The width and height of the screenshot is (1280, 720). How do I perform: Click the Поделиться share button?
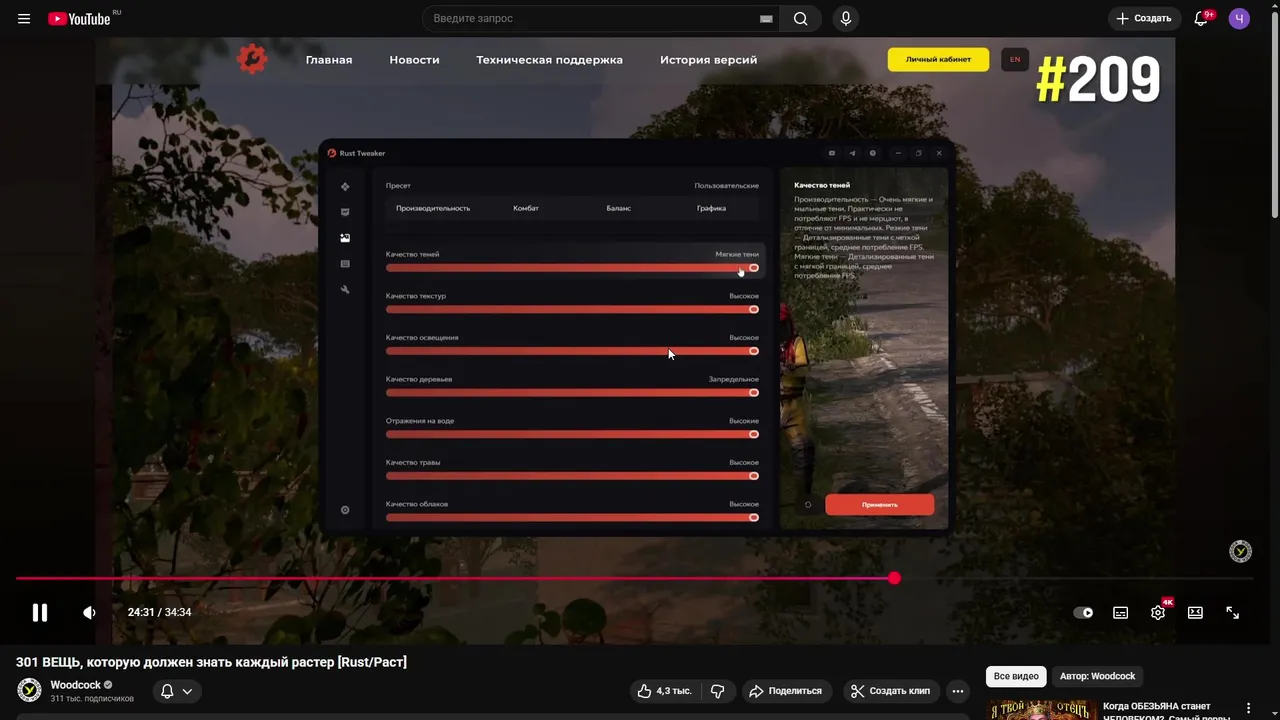pos(785,691)
